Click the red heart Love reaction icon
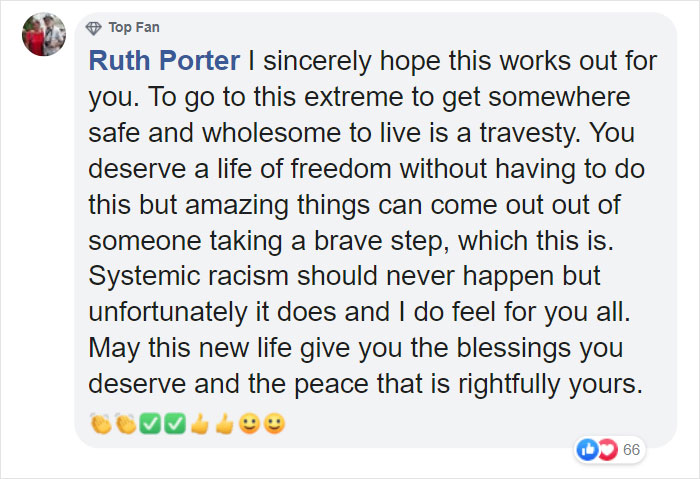This screenshot has height=479, width=700. point(608,449)
